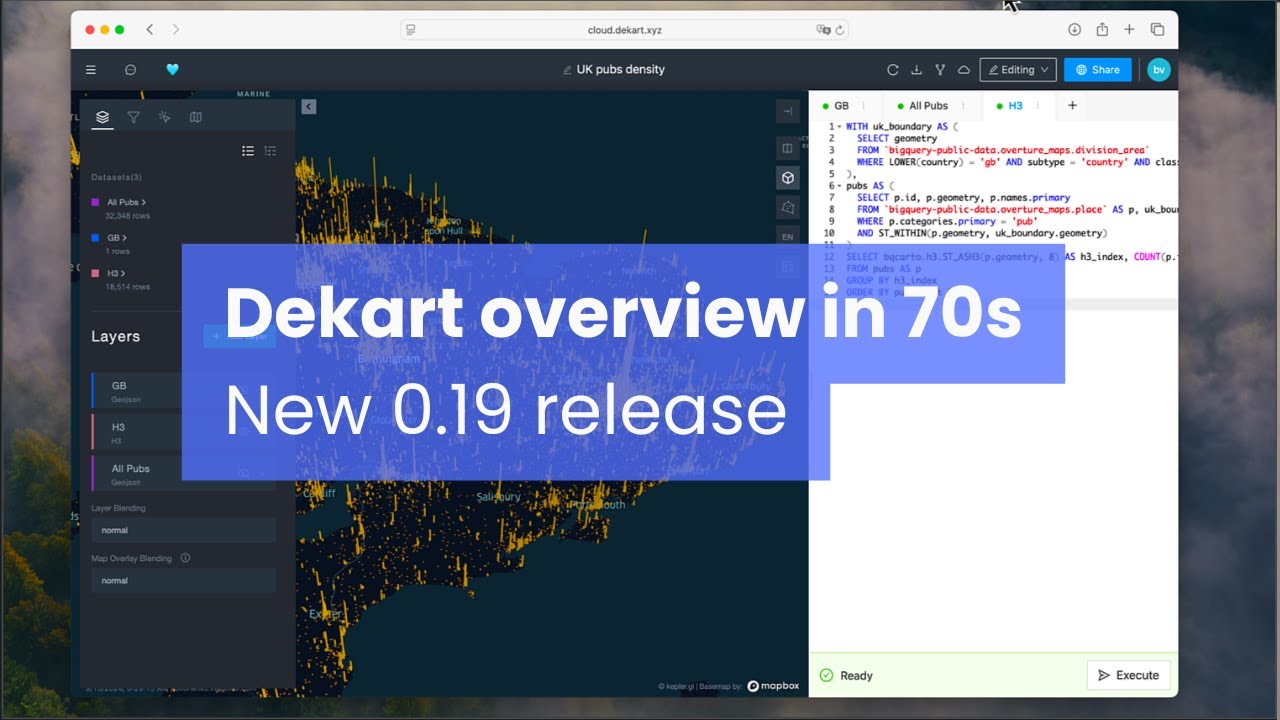Fold the pubs AS block at line 6
Viewport: 1280px width, 720px height.
pyautogui.click(x=838, y=186)
